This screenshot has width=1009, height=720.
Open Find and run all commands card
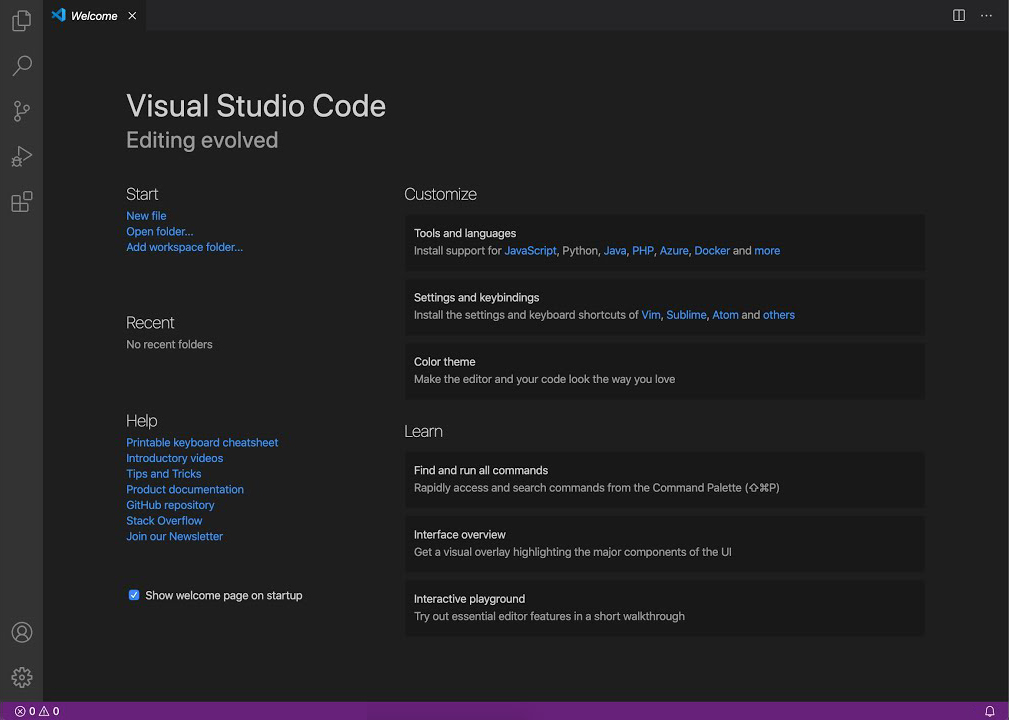[x=665, y=479]
